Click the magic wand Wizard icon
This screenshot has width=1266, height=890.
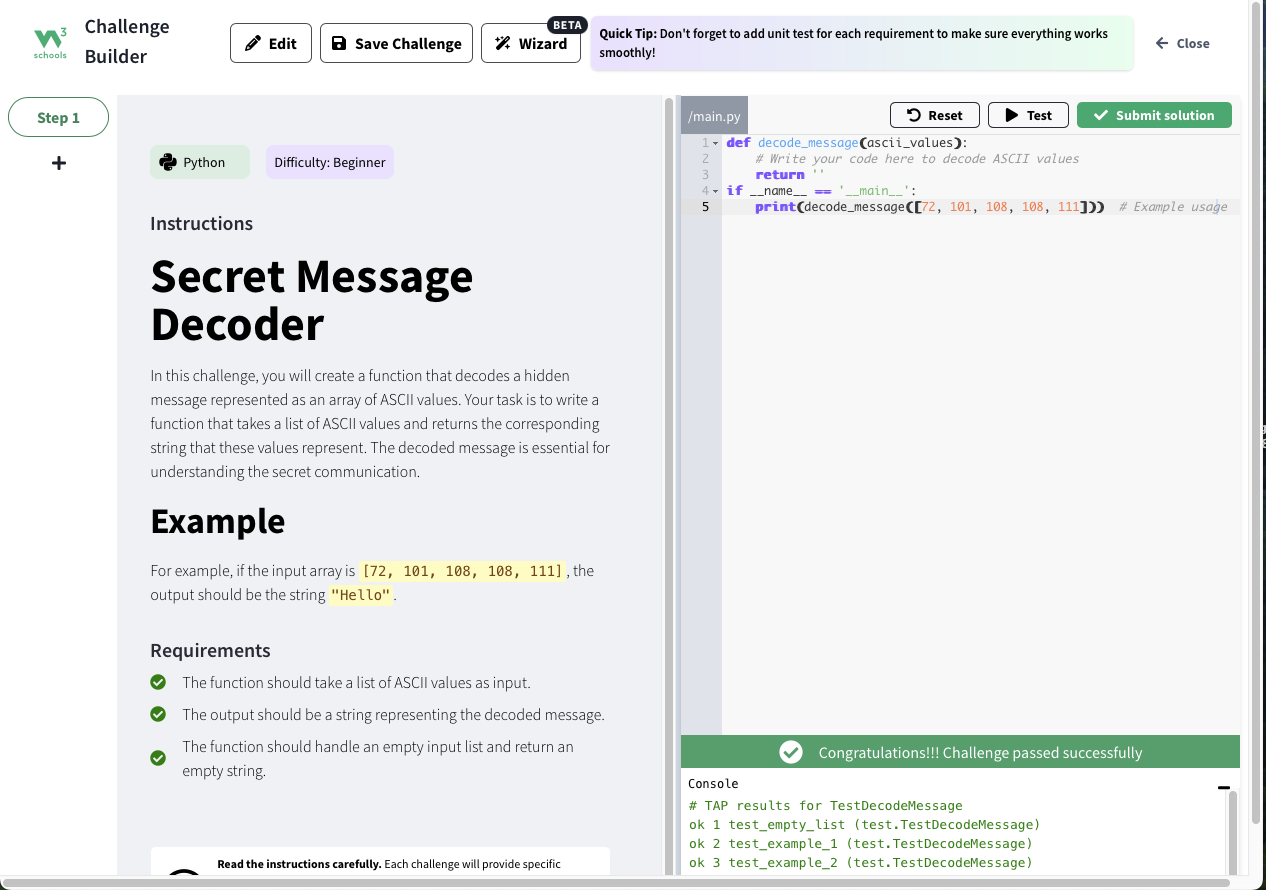click(x=503, y=43)
